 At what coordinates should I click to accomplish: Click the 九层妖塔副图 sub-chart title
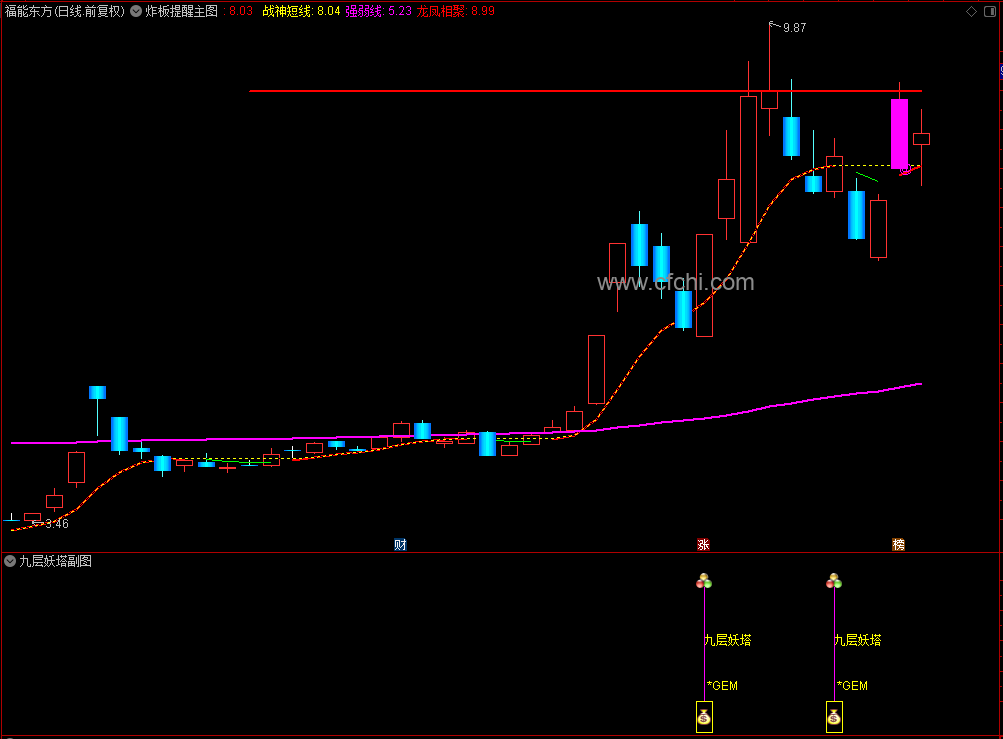click(56, 561)
